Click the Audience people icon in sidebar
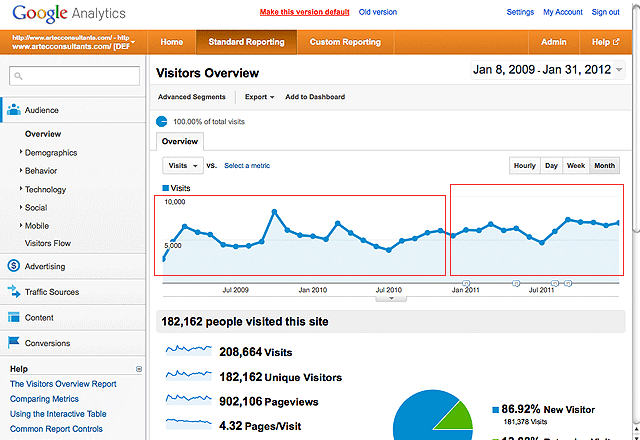 tap(14, 110)
